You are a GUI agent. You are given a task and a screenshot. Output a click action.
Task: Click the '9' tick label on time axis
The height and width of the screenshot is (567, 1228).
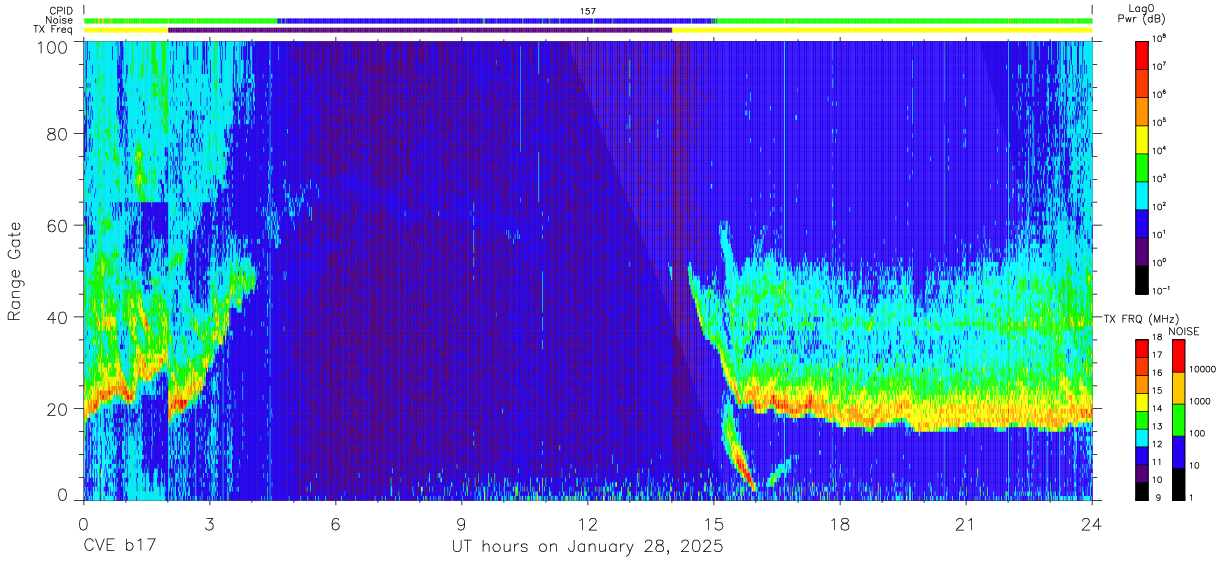tap(462, 524)
